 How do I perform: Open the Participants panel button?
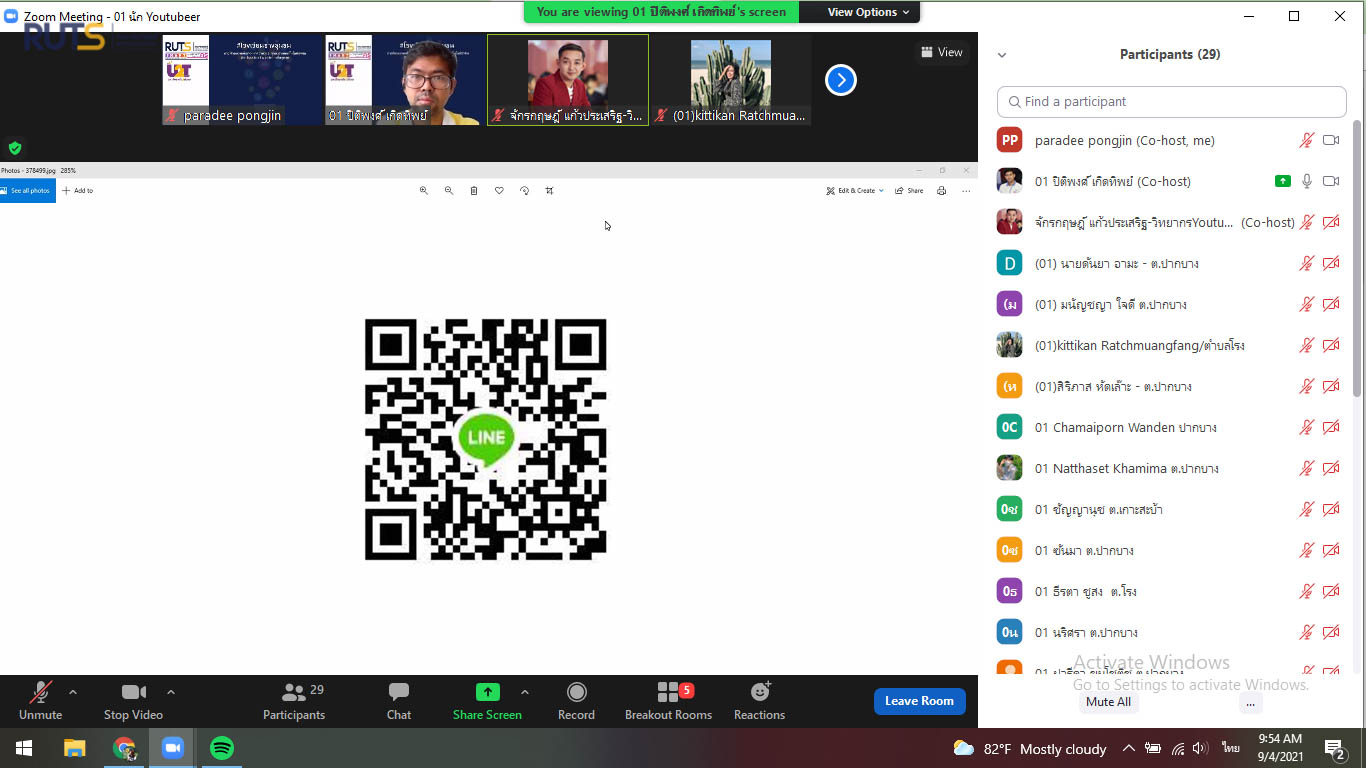(294, 701)
